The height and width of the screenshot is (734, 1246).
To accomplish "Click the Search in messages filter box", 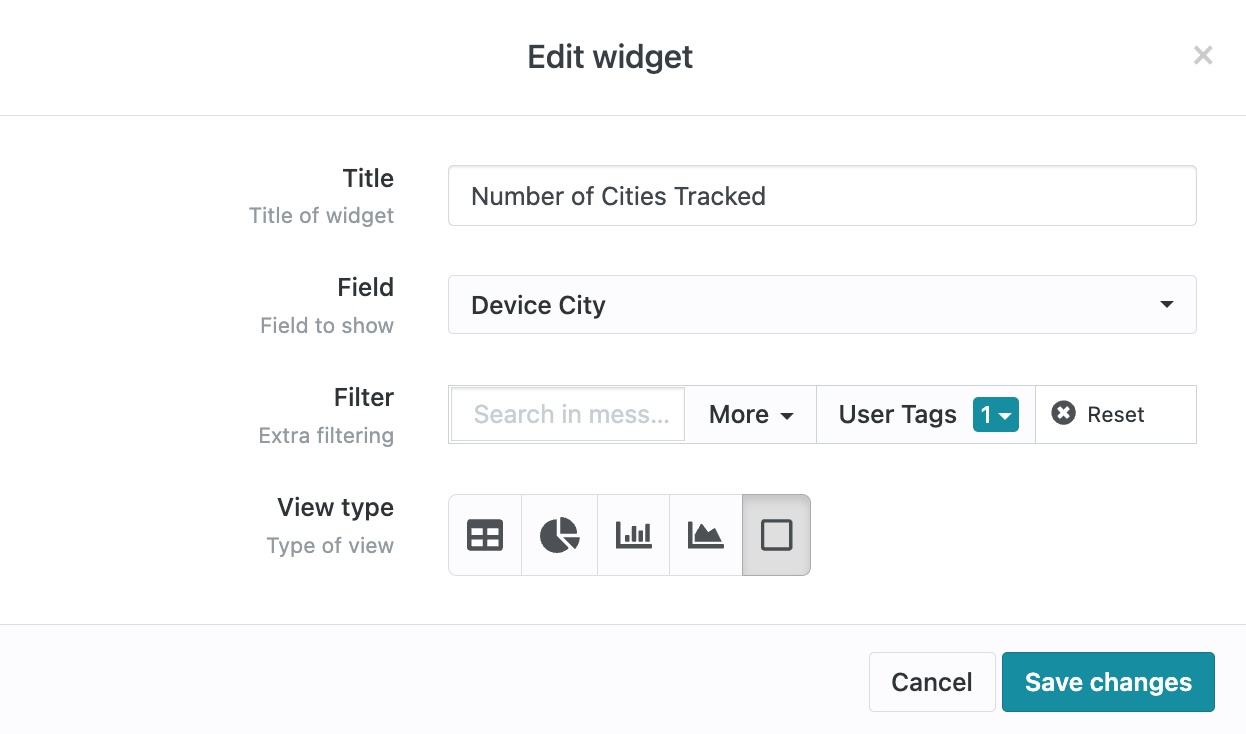I will tap(568, 414).
